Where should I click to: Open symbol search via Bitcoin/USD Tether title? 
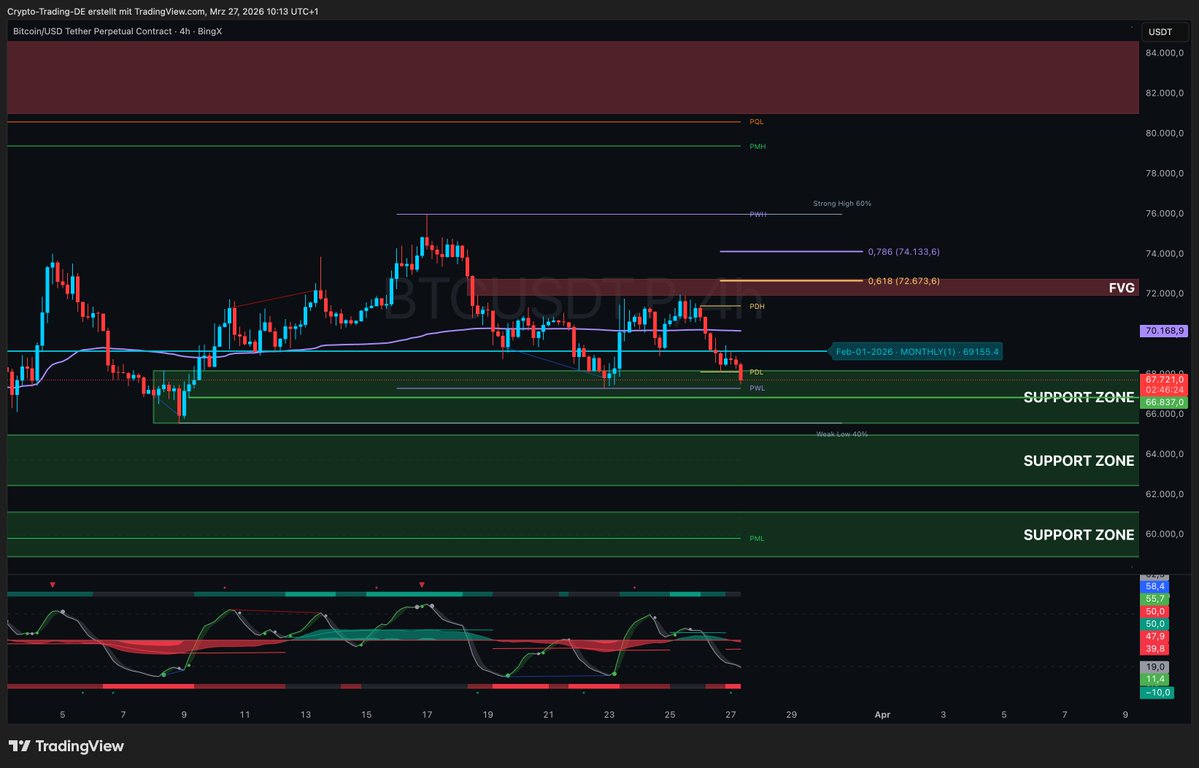point(90,31)
